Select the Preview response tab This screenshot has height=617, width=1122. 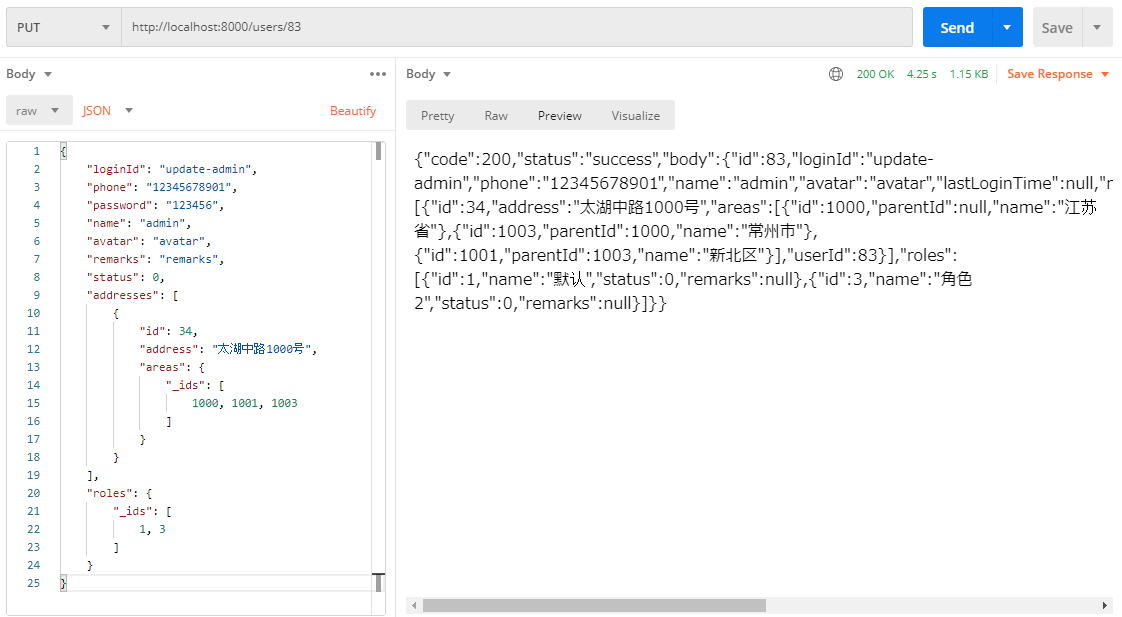(x=559, y=116)
